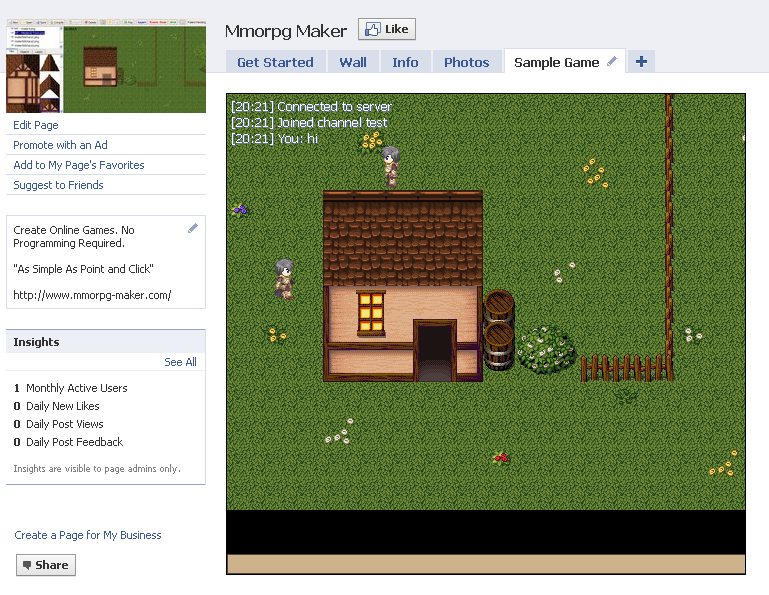Click the 'You: hi' chat message
Screen dimensions: 769x595
275,139
